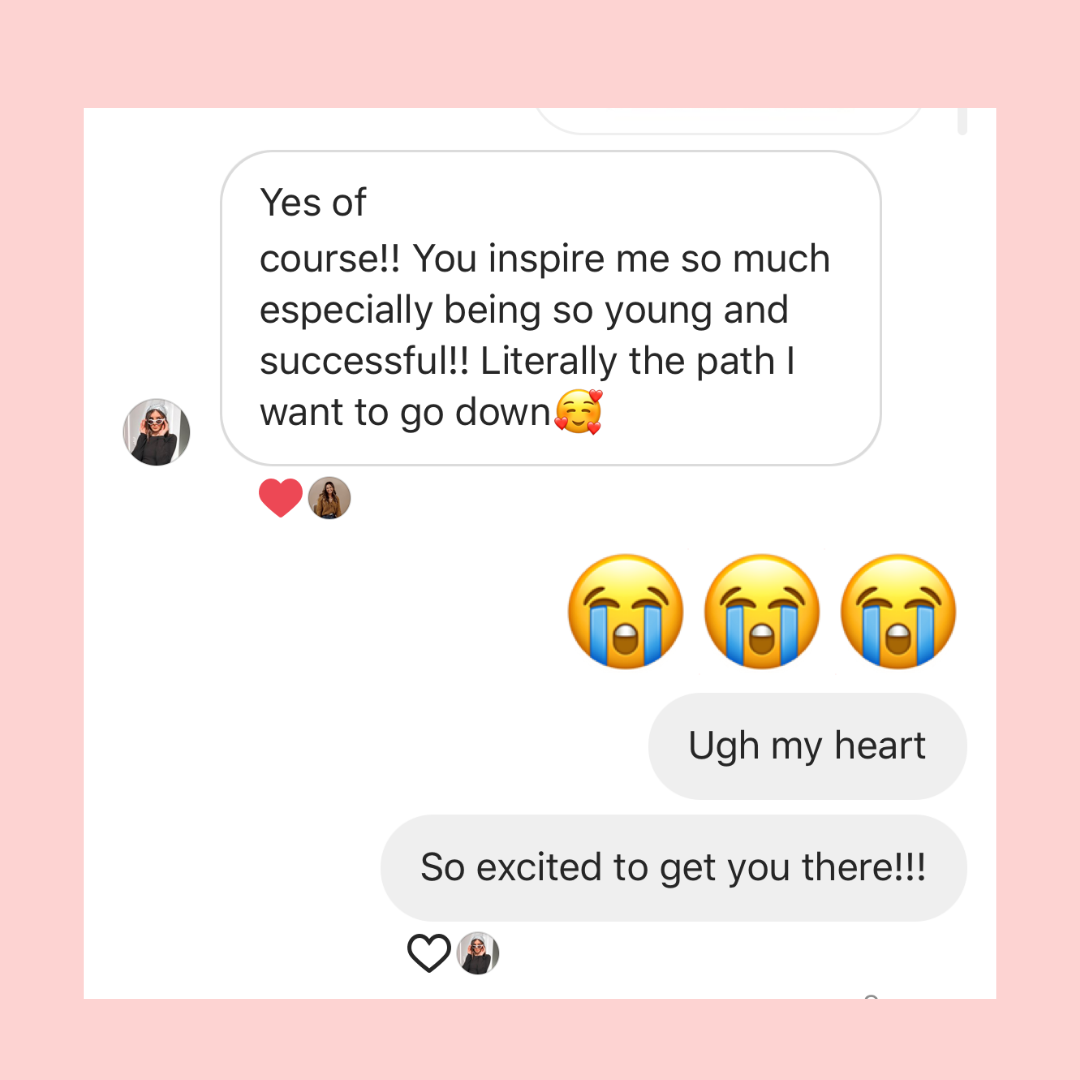Click the 'Literally the path I' text line

(638, 361)
